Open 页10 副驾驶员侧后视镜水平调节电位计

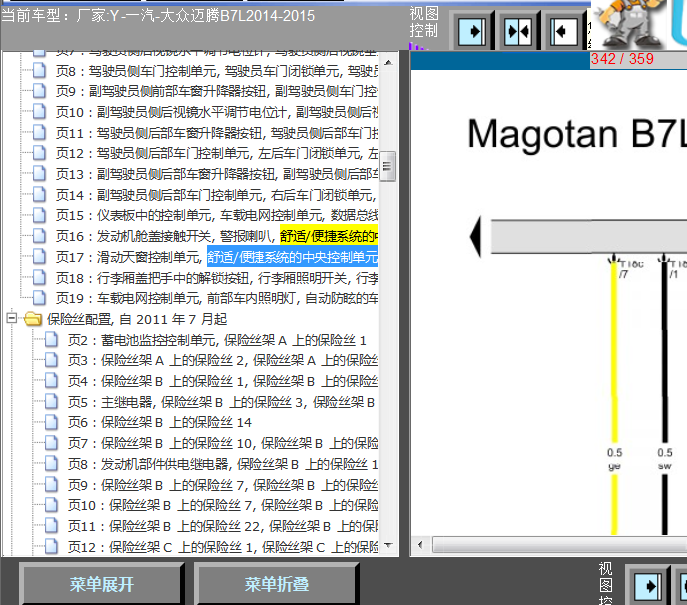click(x=217, y=112)
